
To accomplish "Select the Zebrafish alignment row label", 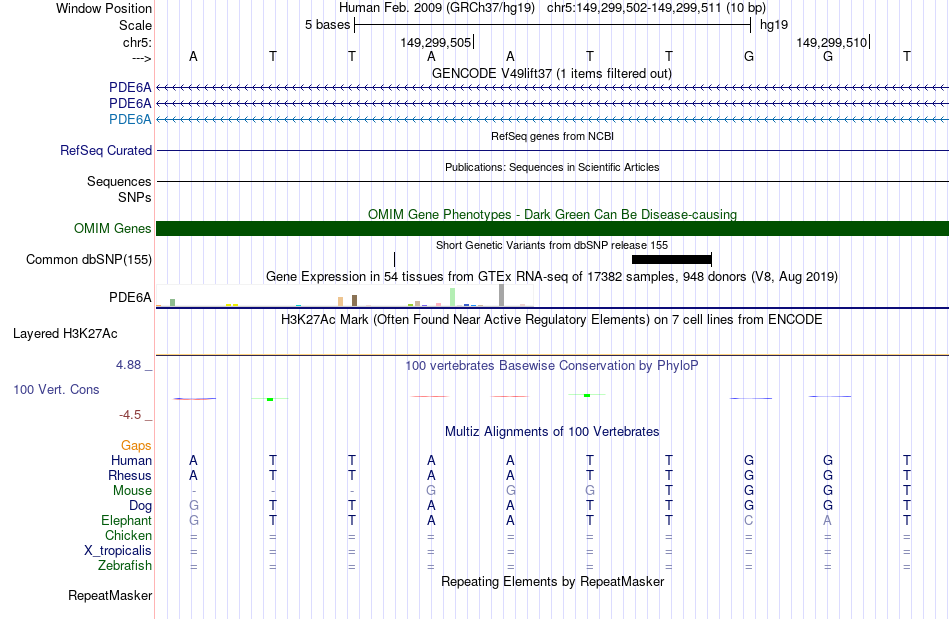I will pyautogui.click(x=125, y=565).
